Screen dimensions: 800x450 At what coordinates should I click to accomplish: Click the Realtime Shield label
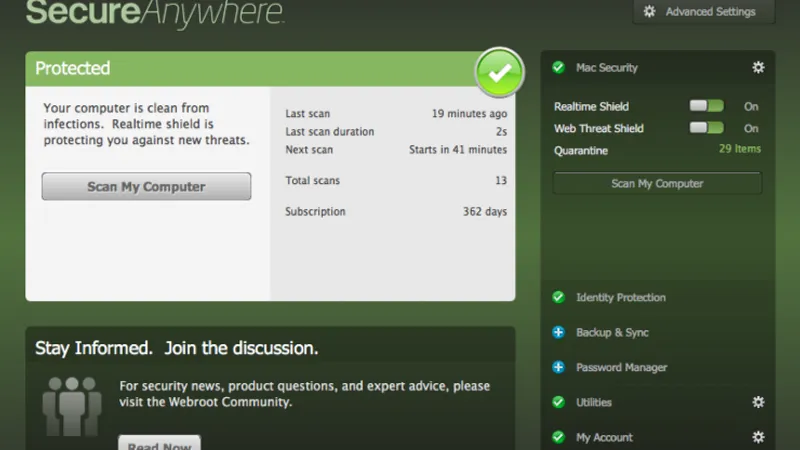point(591,107)
